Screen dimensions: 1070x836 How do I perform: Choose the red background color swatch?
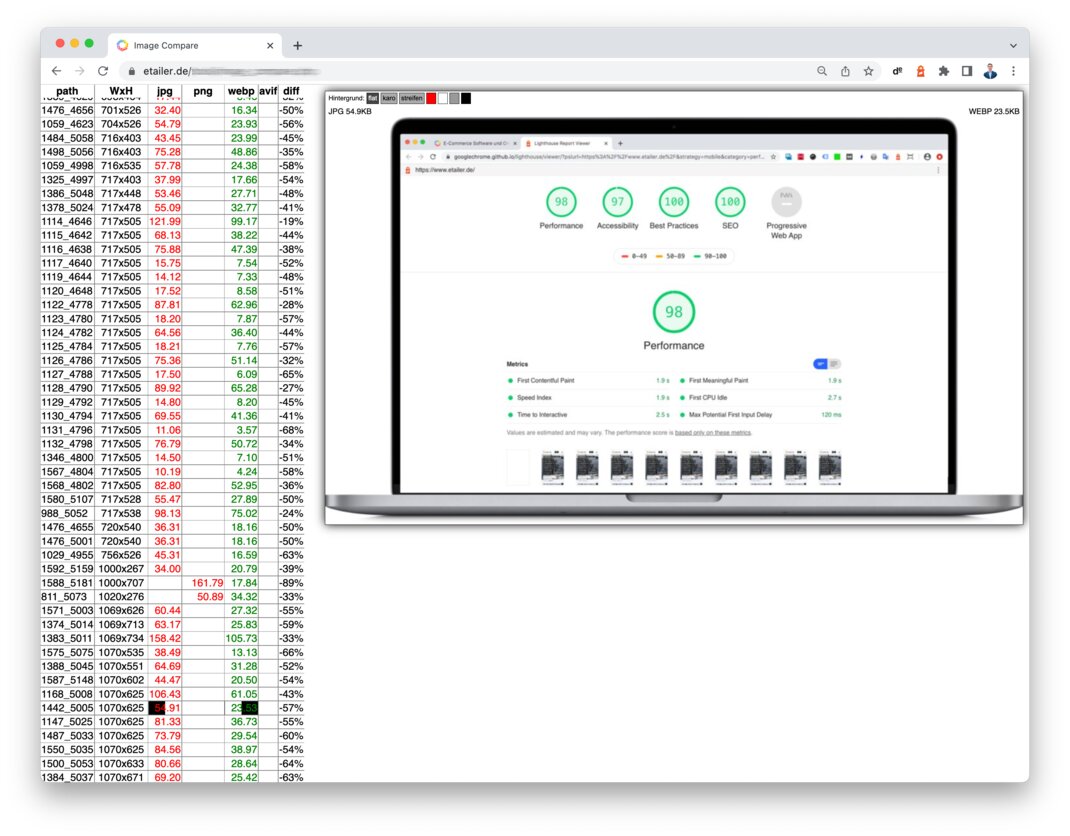pos(431,98)
